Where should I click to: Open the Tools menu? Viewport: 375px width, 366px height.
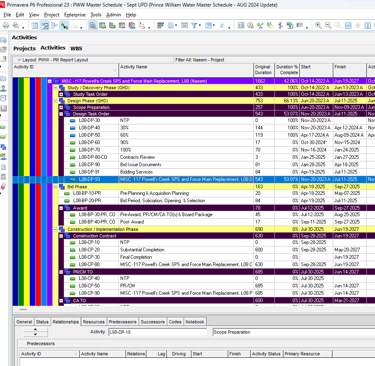tap(96, 15)
